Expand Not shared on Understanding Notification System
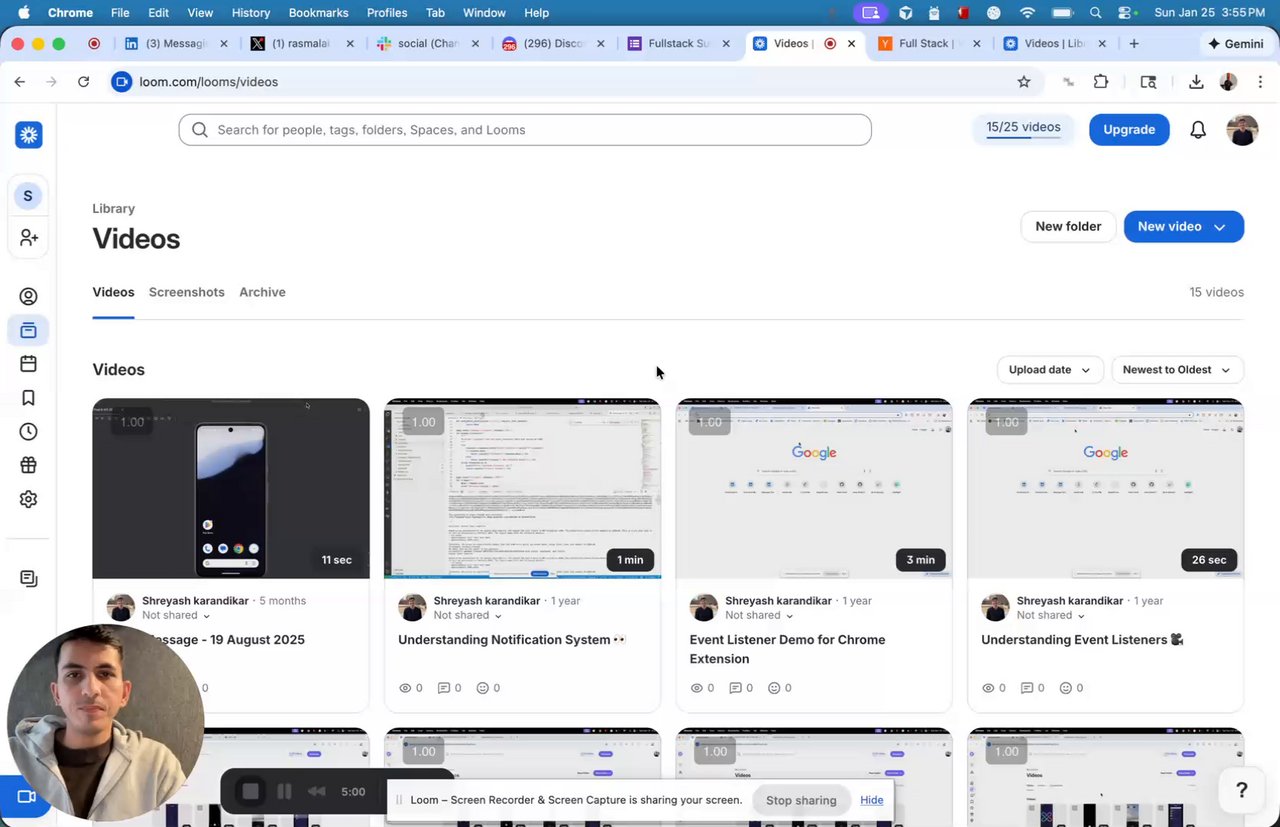The image size is (1280, 827). 468,616
